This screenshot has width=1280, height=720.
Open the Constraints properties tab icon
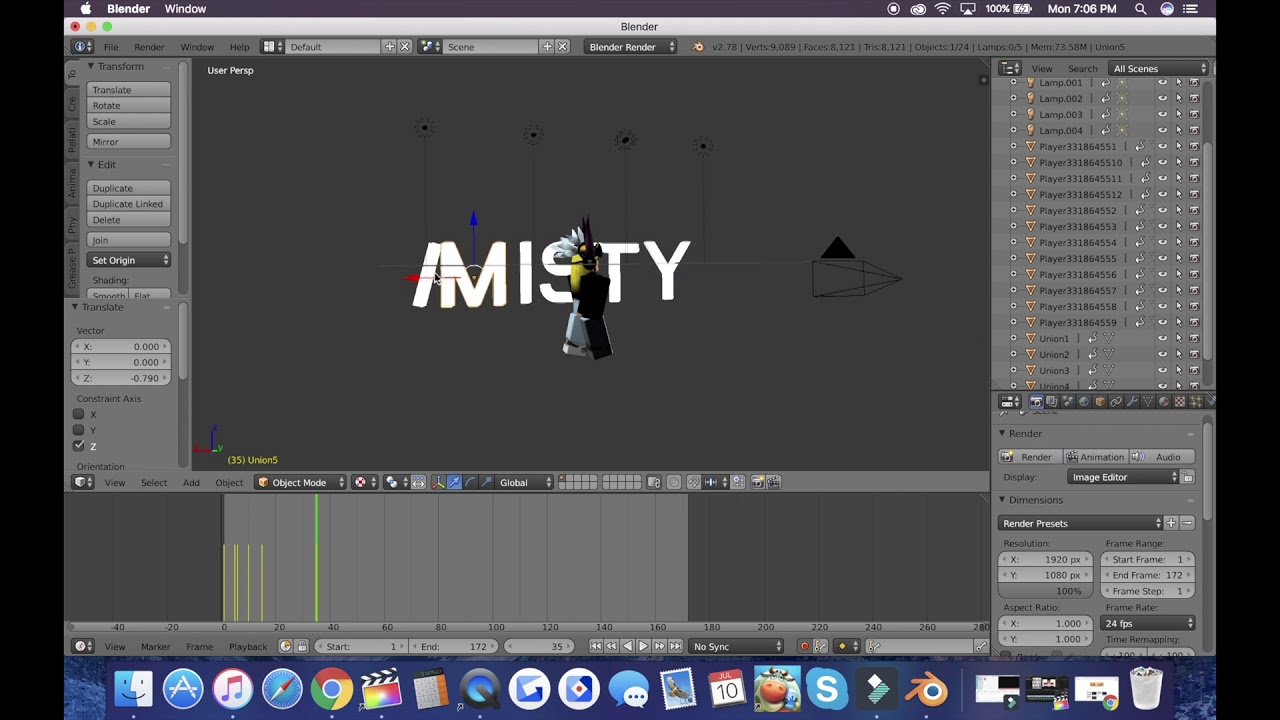click(x=1116, y=402)
